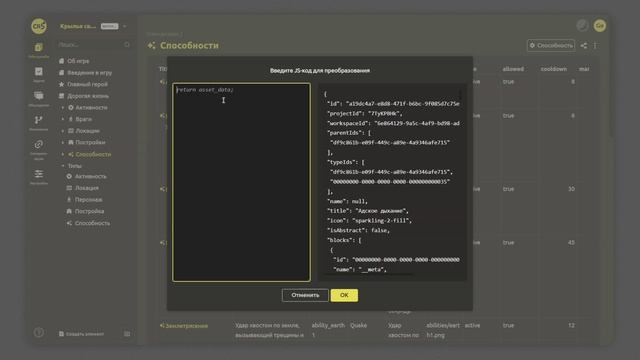Click the search magnifier icon in the sidebar

click(127, 44)
